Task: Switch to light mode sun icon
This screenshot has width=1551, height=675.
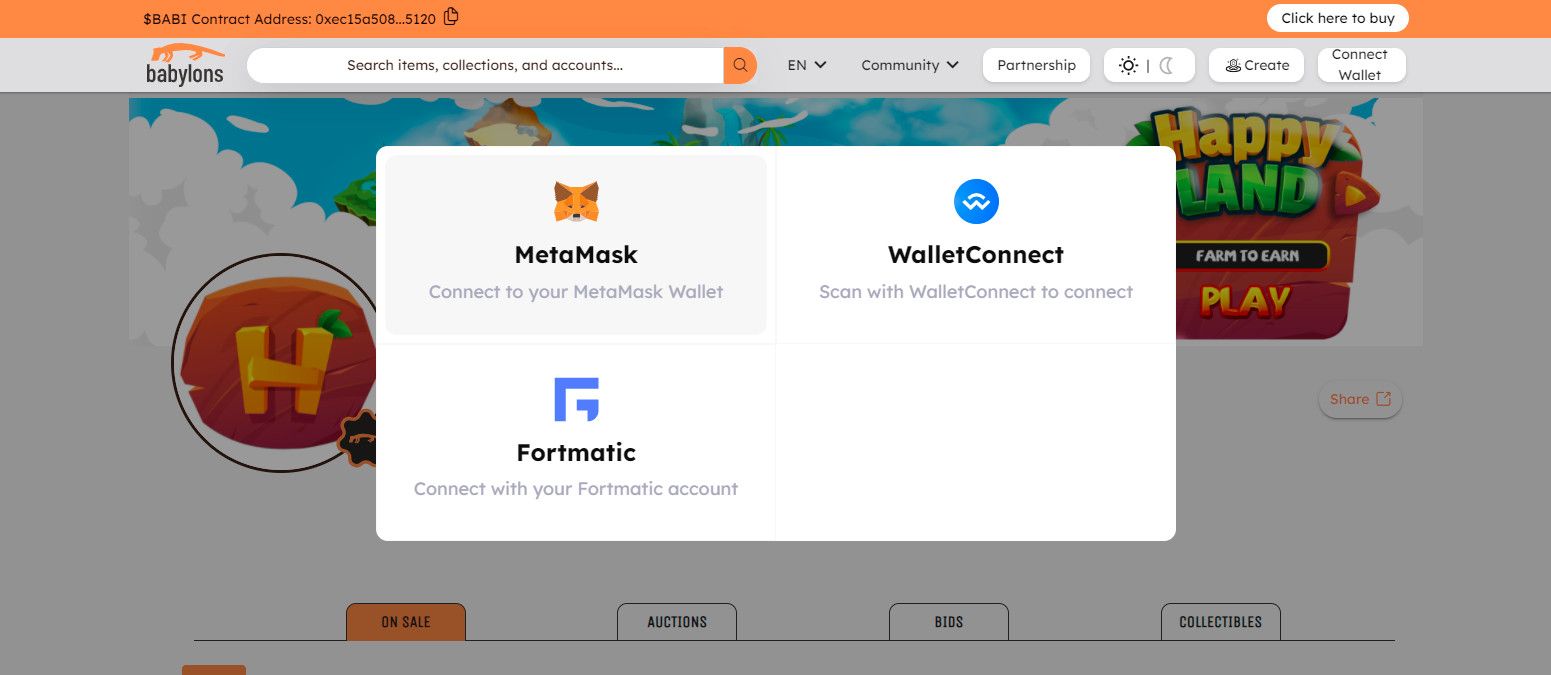Action: 1128,65
